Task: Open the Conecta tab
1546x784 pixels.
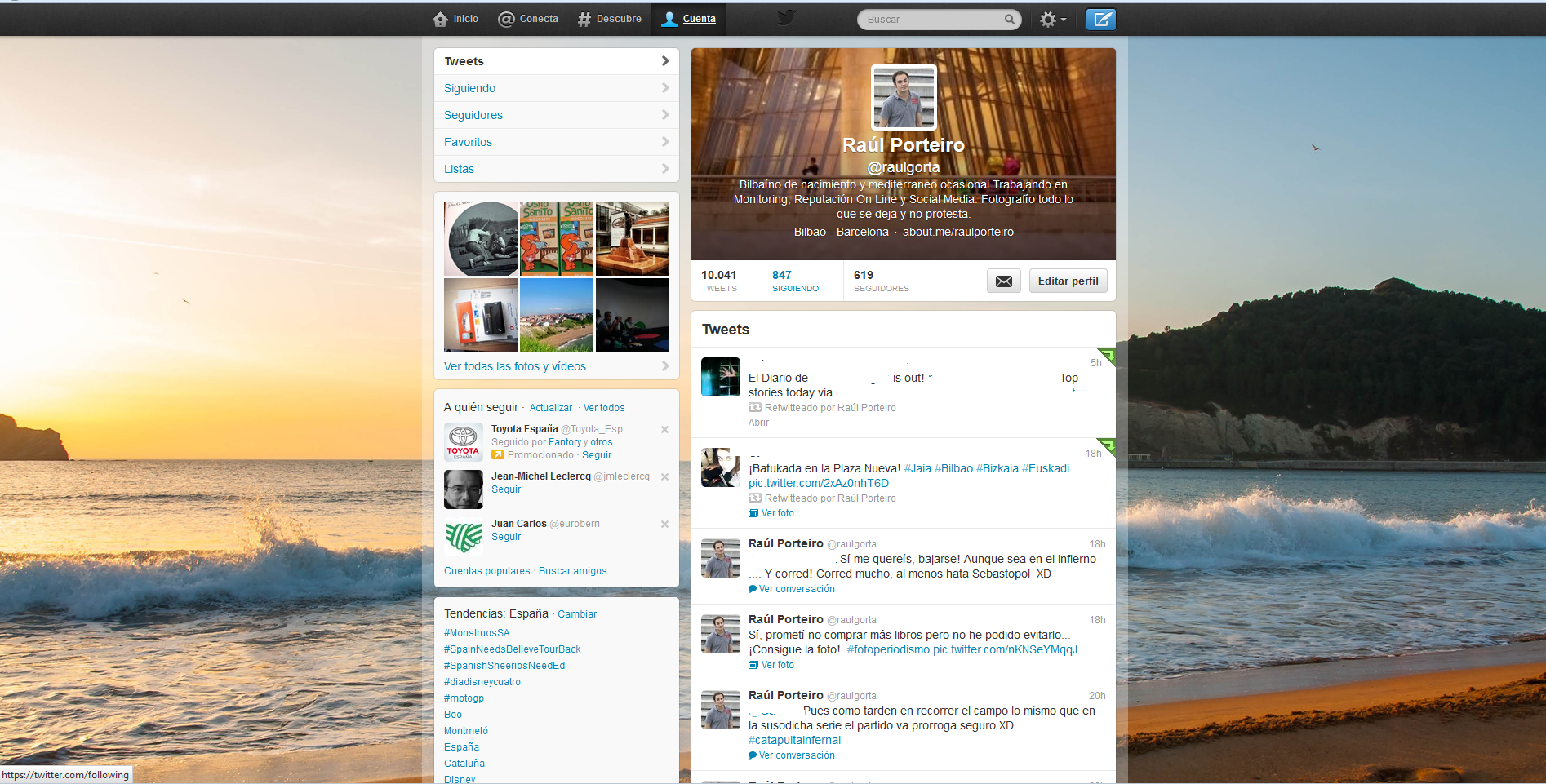Action: click(528, 19)
